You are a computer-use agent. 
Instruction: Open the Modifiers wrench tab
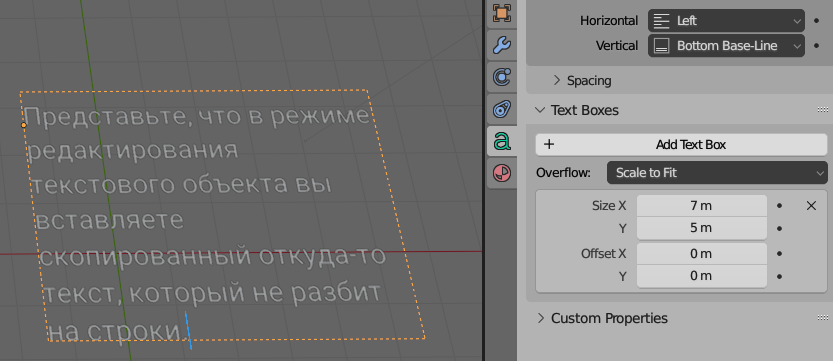(502, 46)
